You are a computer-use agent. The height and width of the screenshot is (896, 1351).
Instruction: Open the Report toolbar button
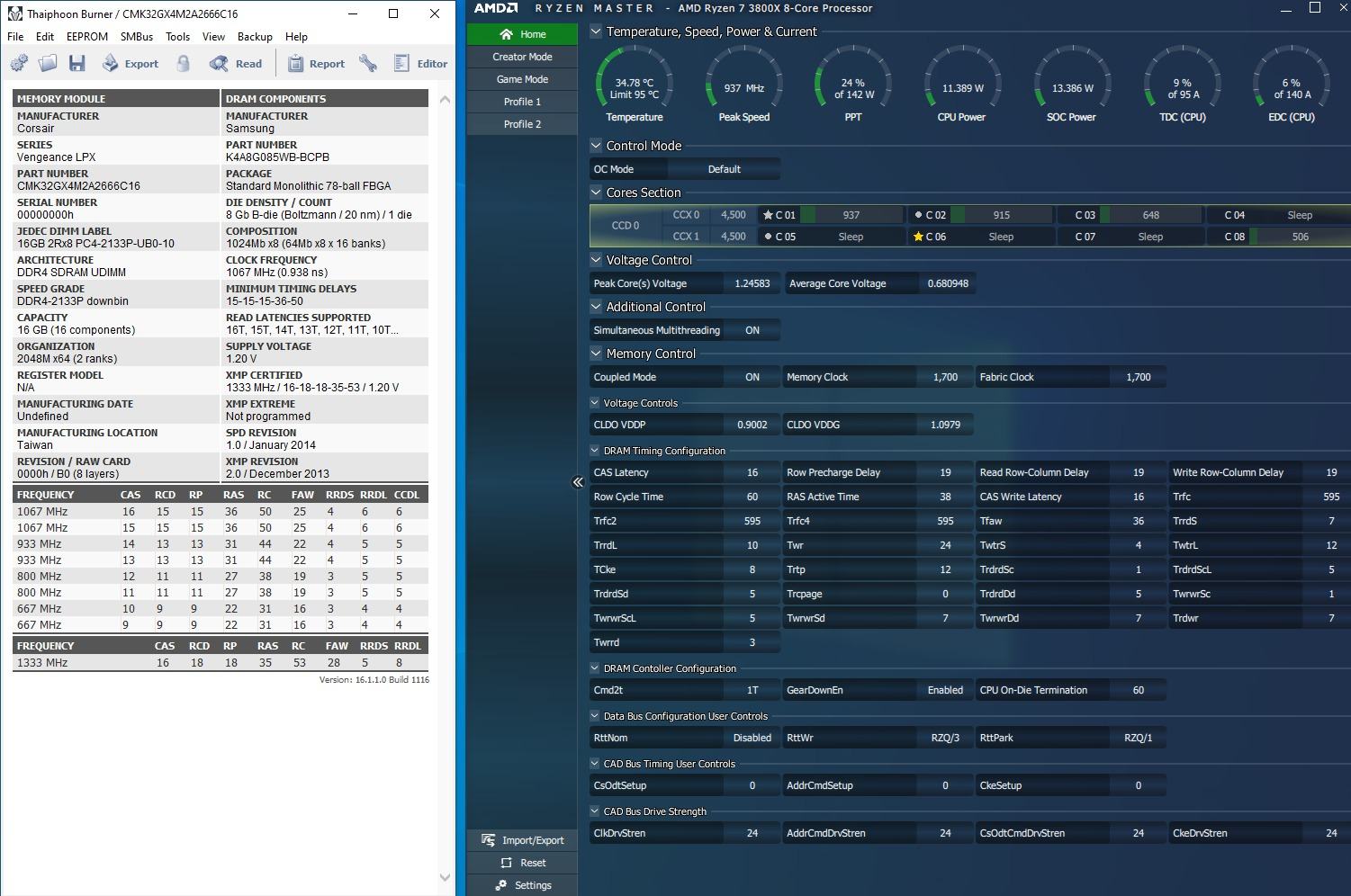click(x=316, y=63)
